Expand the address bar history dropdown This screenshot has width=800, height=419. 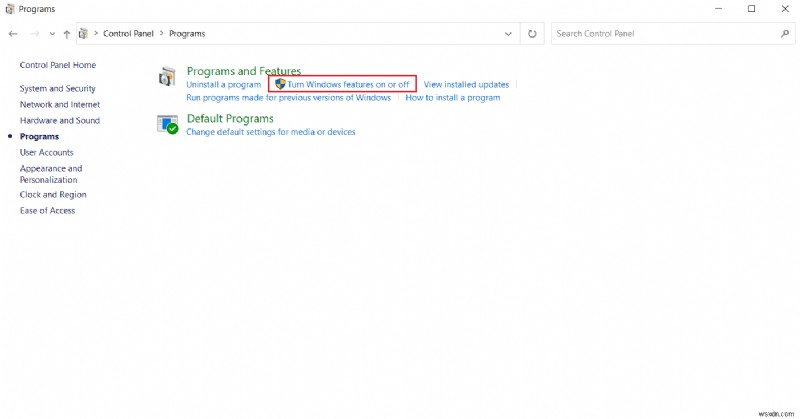pos(508,34)
